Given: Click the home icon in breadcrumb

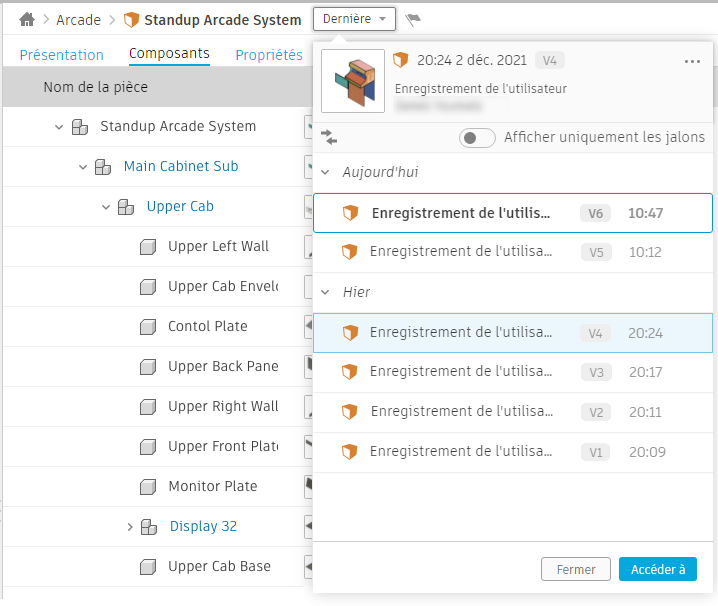Looking at the screenshot, I should point(27,19).
